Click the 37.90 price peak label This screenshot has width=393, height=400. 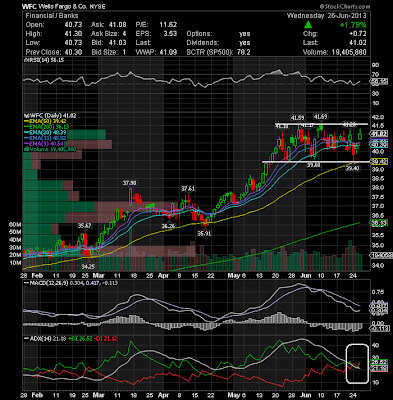click(x=130, y=183)
